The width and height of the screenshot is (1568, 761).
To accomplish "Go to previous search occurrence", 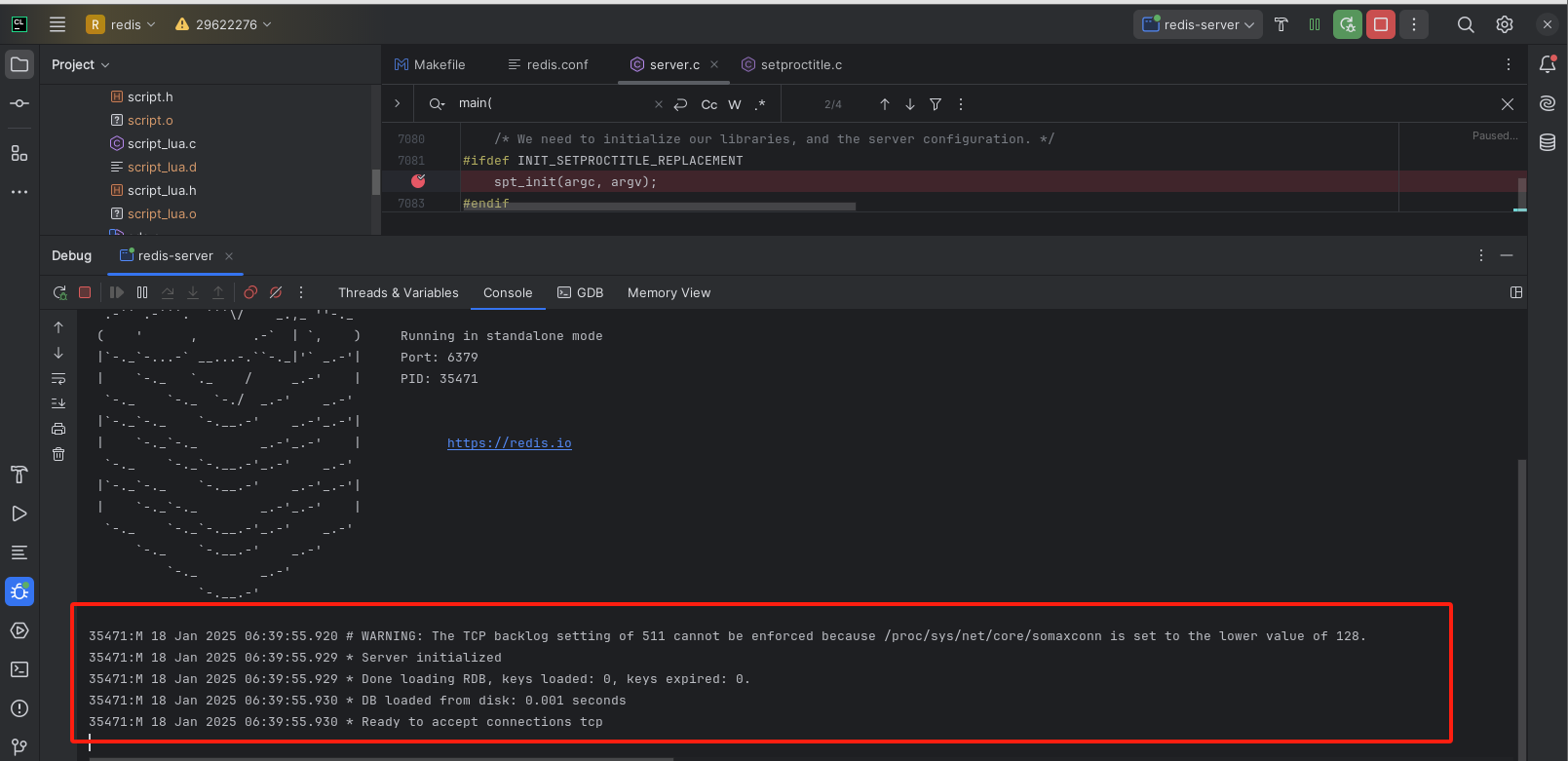I will click(x=885, y=104).
